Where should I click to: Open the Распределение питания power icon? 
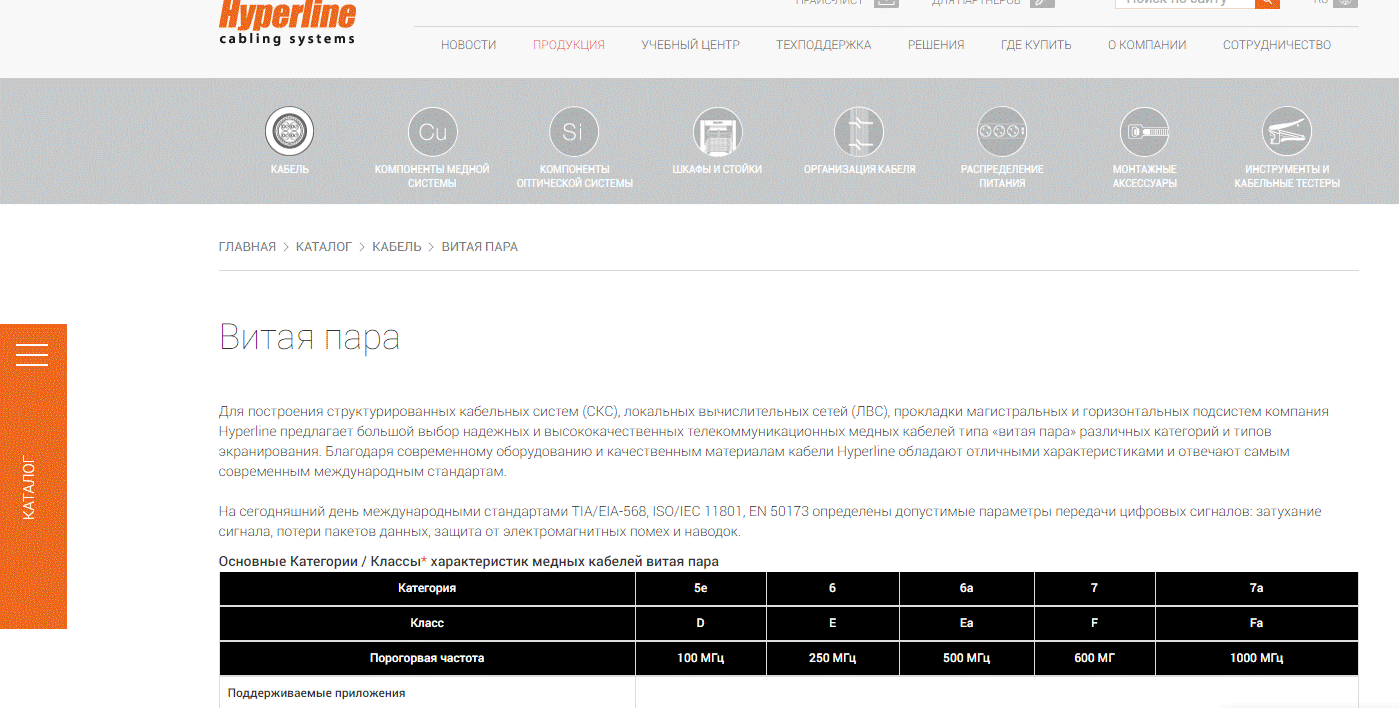click(x=1002, y=131)
